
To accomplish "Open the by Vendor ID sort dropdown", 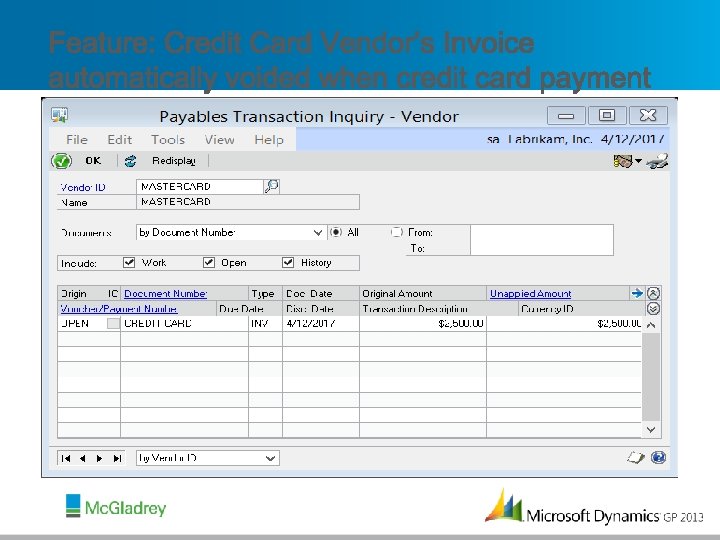I will [x=270, y=458].
